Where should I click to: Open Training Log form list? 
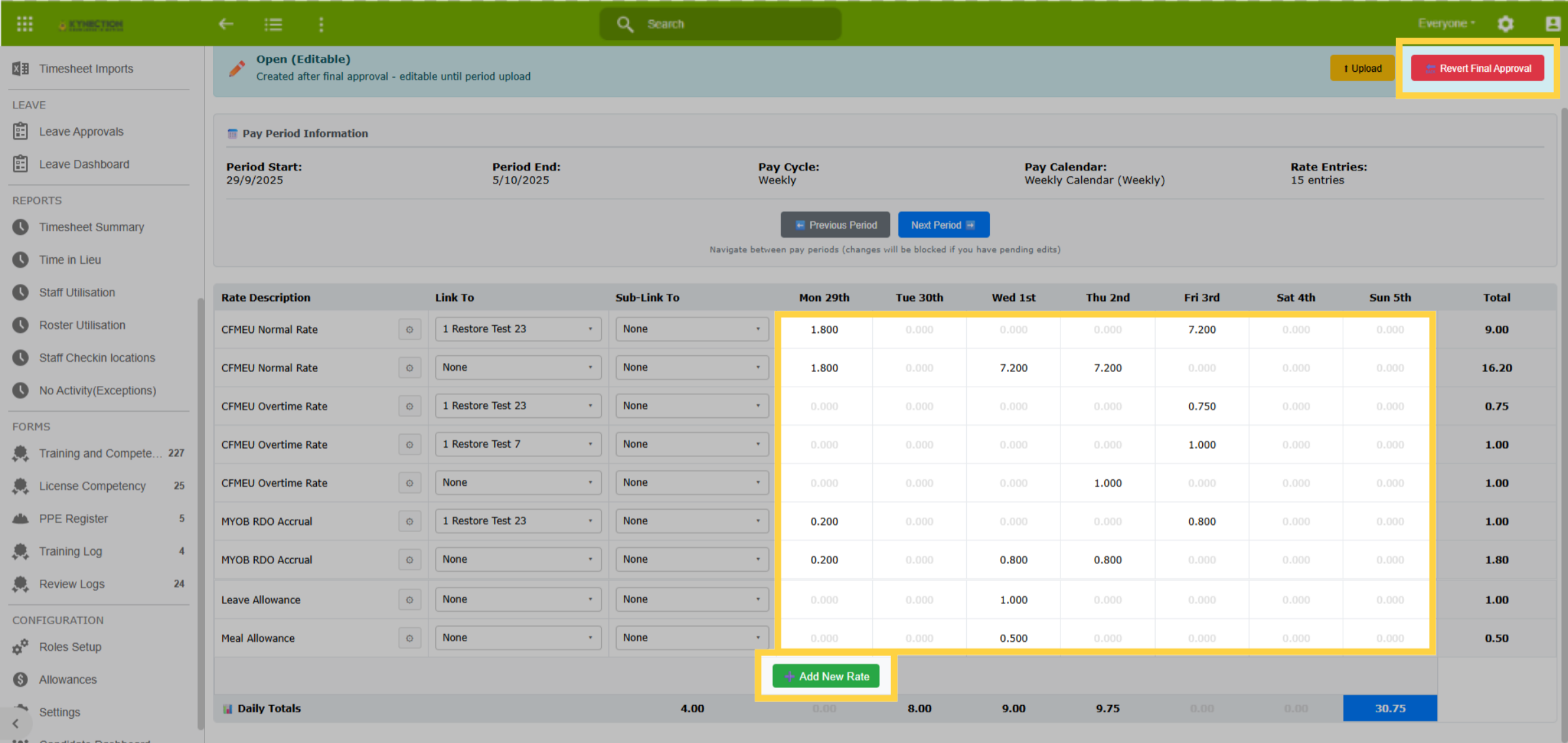tap(71, 551)
